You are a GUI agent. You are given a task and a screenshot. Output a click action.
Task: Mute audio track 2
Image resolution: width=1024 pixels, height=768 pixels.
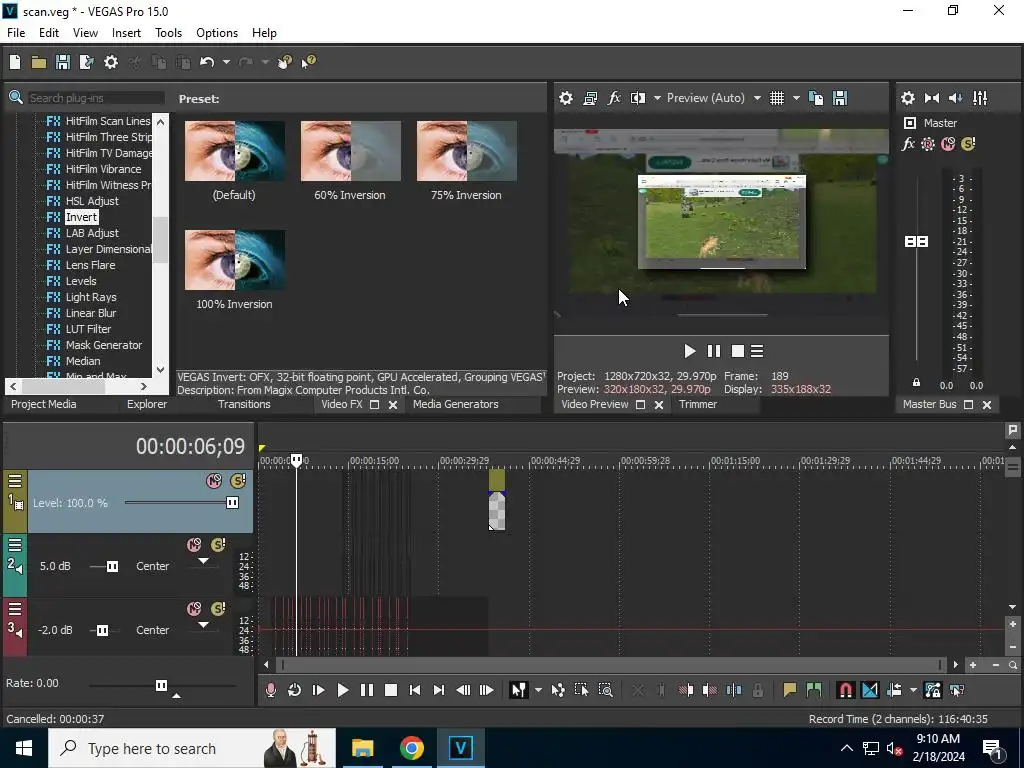pyautogui.click(x=194, y=545)
